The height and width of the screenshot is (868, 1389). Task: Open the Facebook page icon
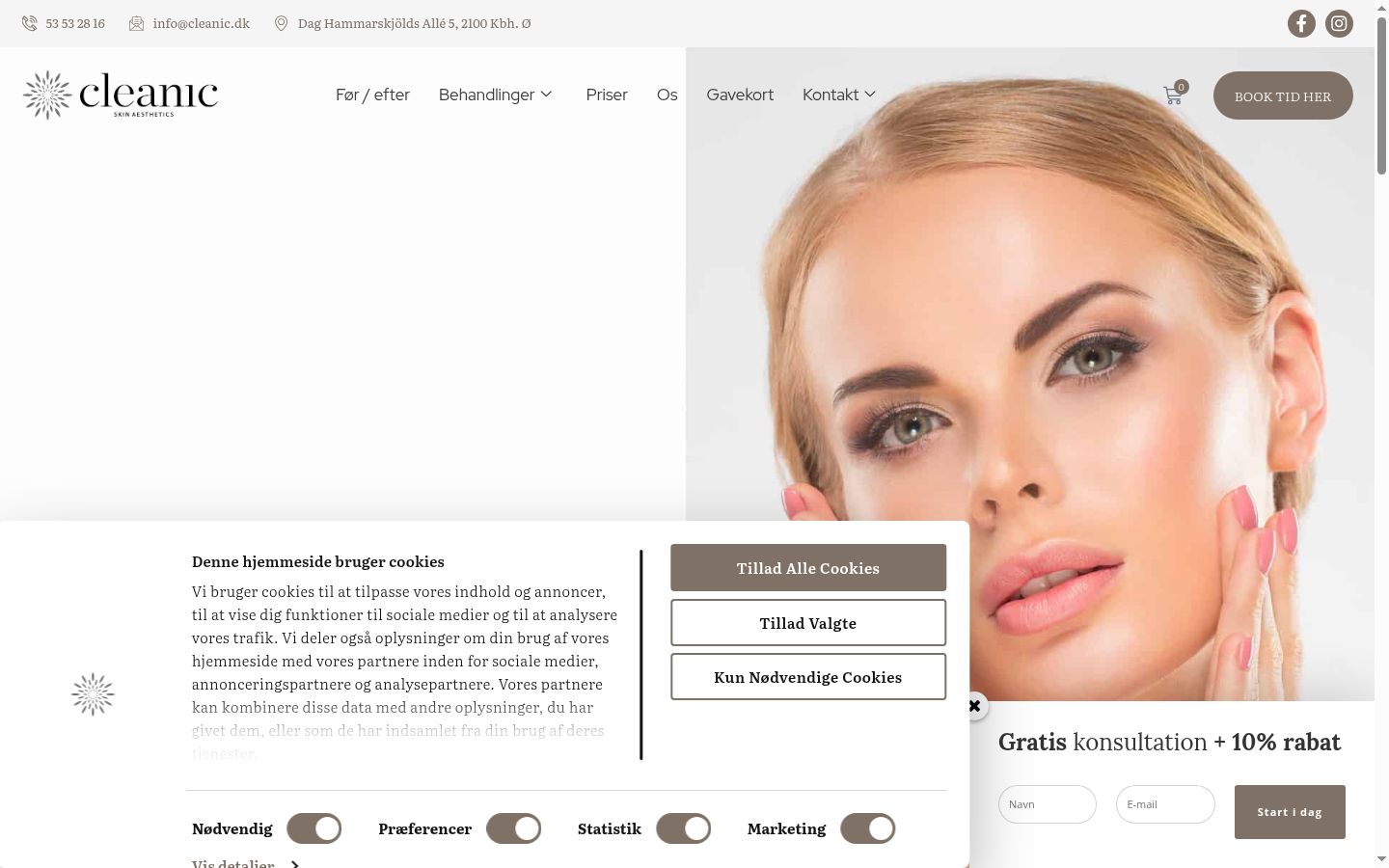tap(1301, 23)
